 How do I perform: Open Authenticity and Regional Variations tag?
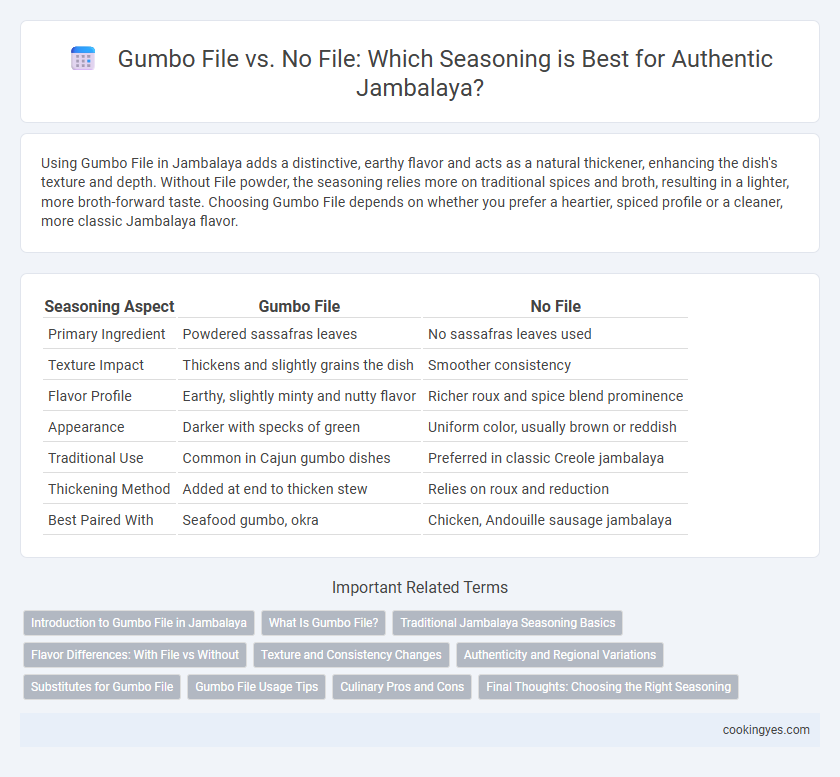[x=560, y=655]
